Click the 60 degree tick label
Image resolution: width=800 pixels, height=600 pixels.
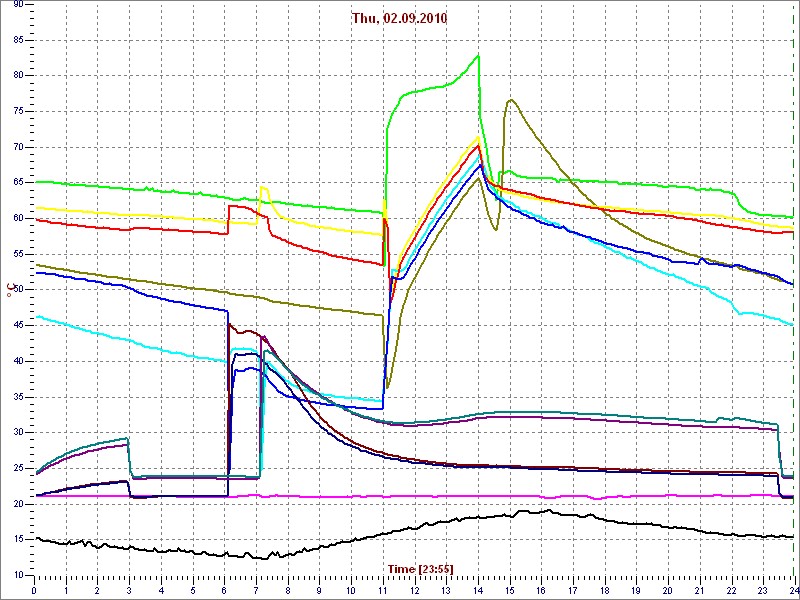coord(16,218)
